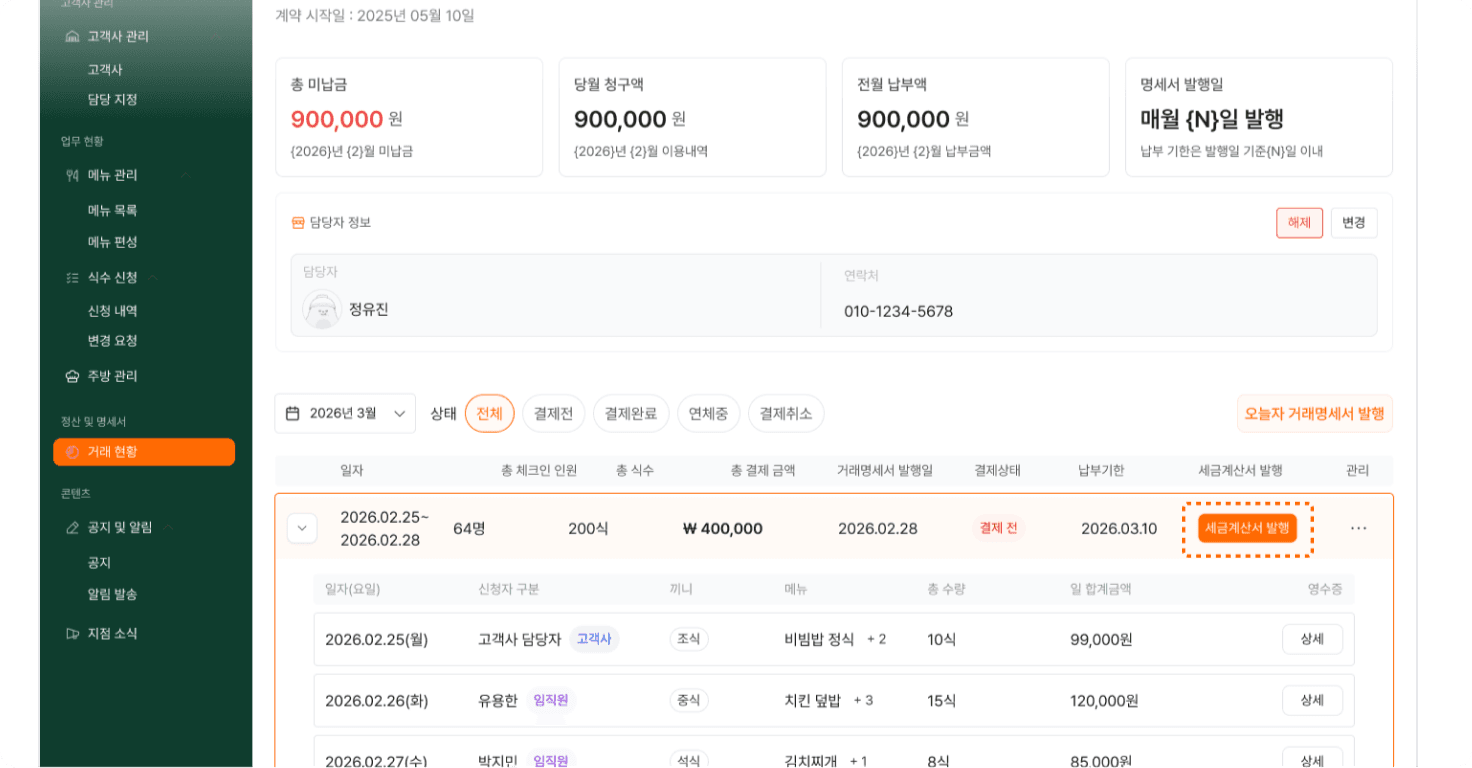Click the 오늘자 거래명세서 발행 button
Screen dimensions: 1472x768
(1315, 413)
